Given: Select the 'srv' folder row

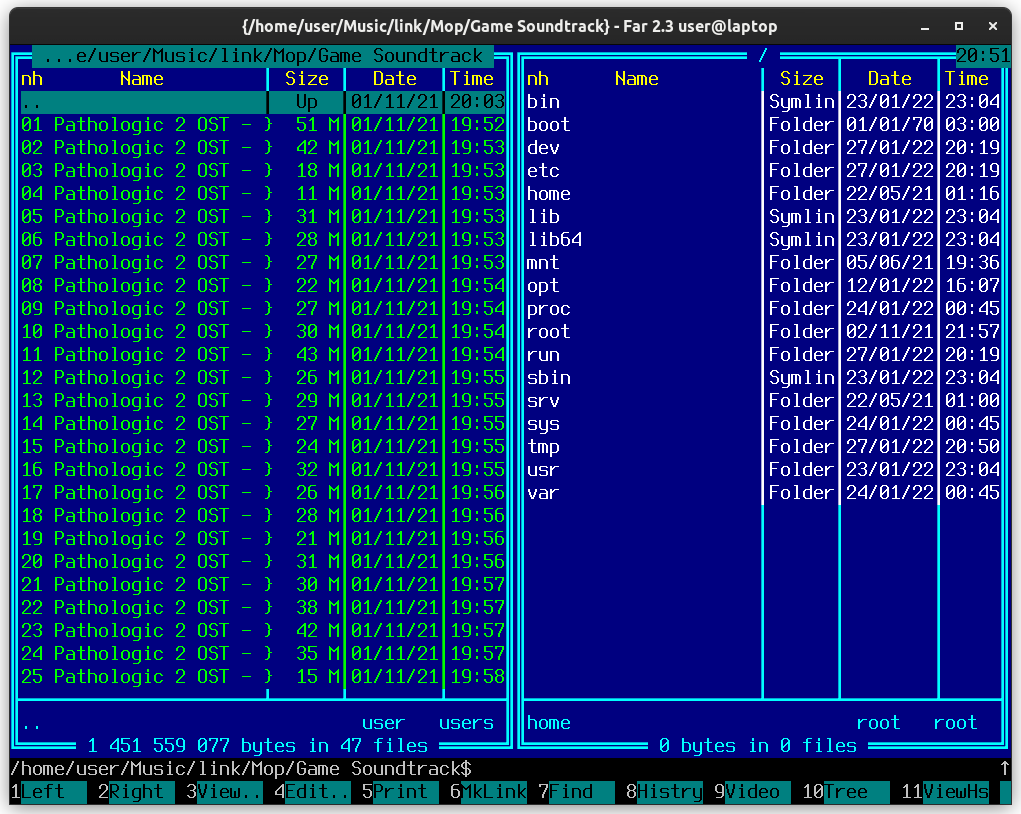Looking at the screenshot, I should point(763,400).
